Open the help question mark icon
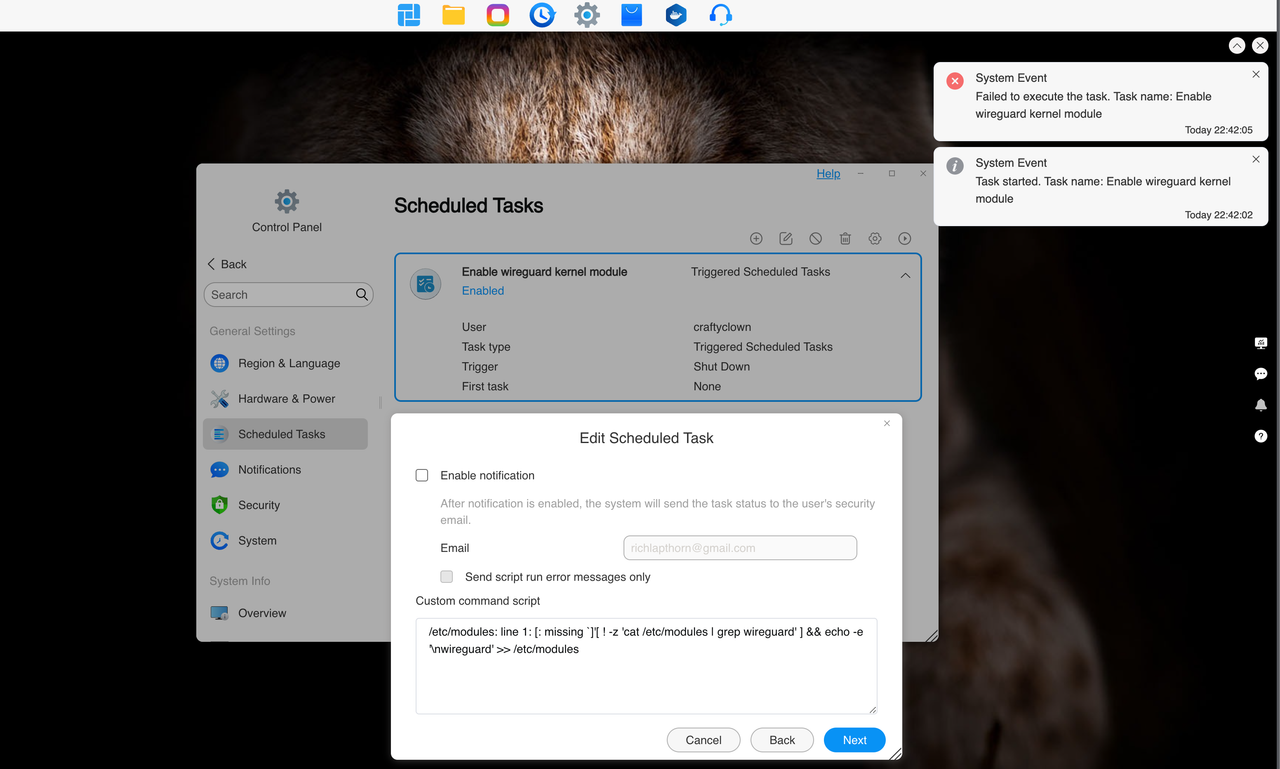This screenshot has width=1280, height=769. point(1261,436)
